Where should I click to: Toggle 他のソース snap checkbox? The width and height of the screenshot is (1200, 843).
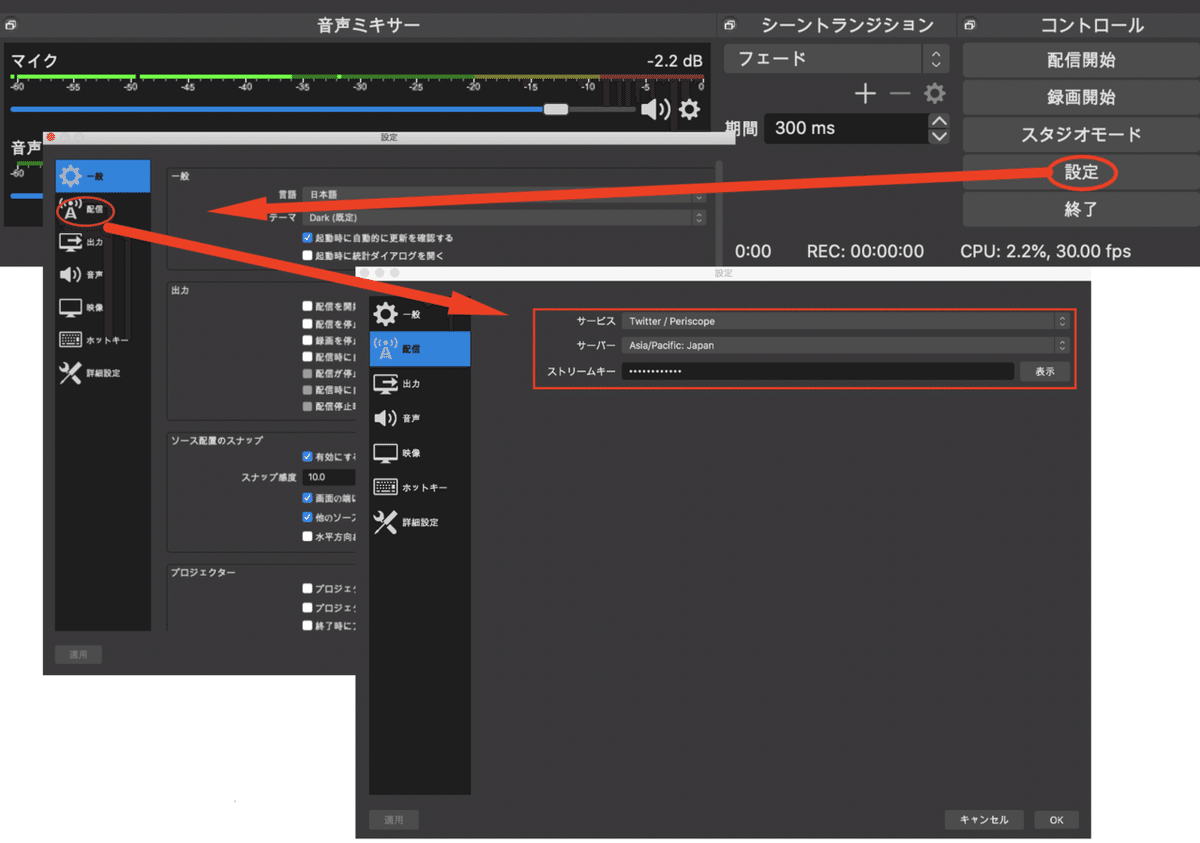(308, 517)
